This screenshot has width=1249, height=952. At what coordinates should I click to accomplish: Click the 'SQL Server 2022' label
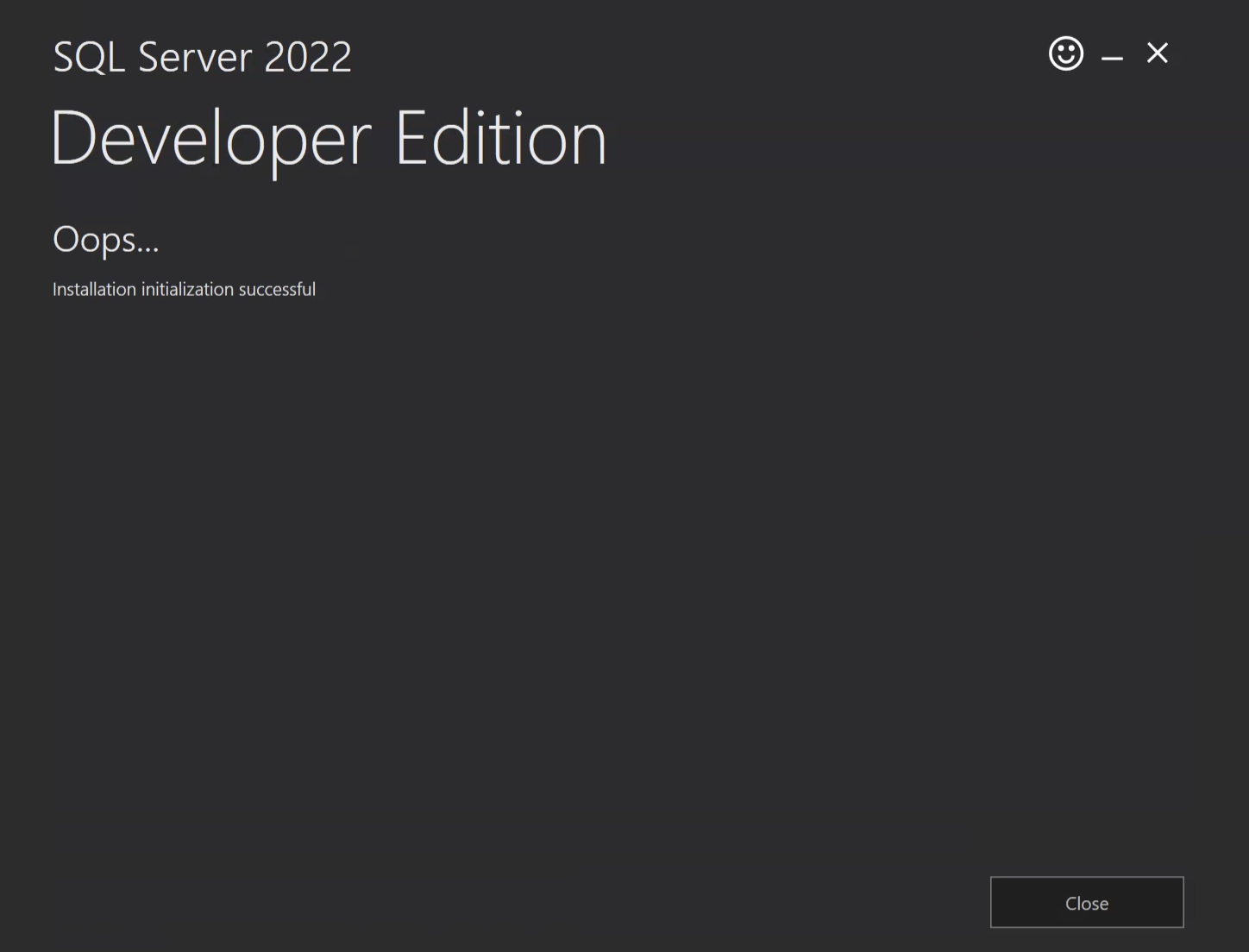click(203, 57)
